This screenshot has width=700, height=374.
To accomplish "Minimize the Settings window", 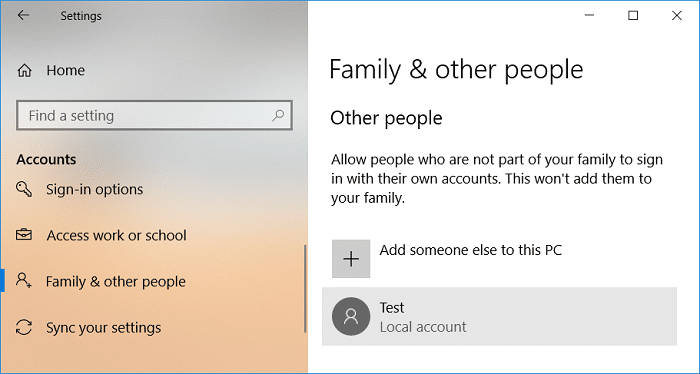I will coord(589,15).
